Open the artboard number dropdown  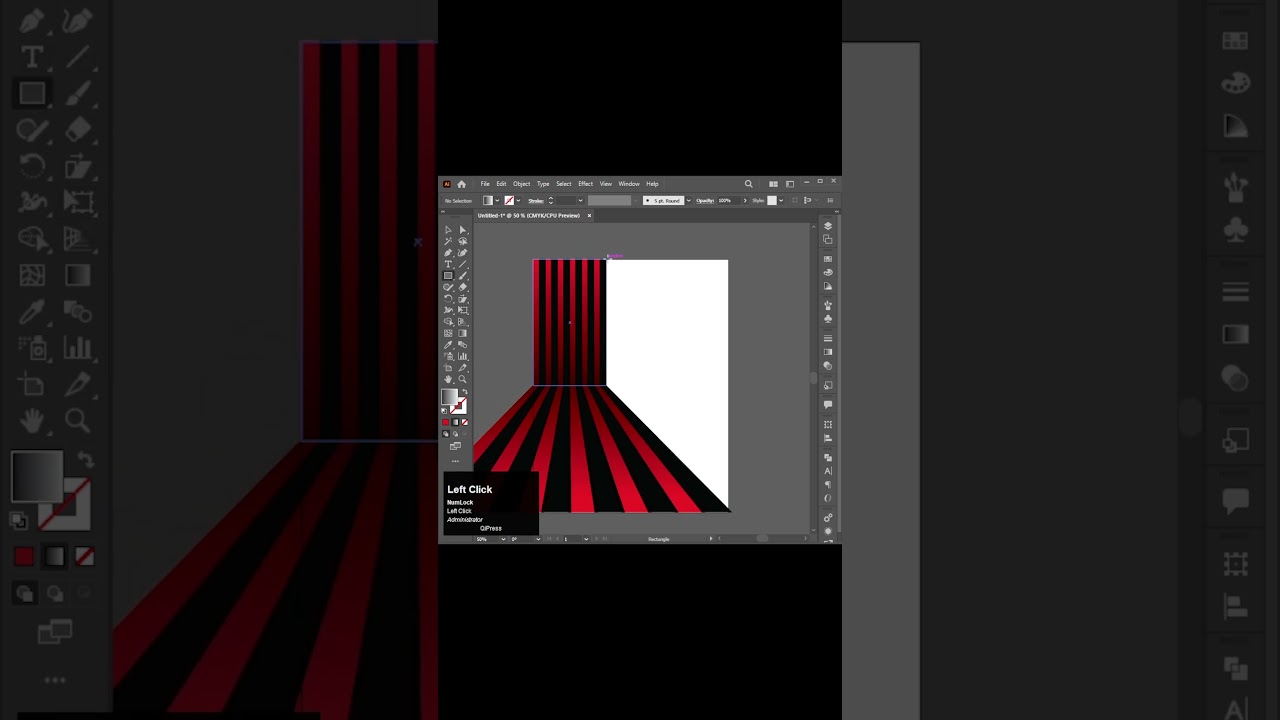(x=586, y=539)
